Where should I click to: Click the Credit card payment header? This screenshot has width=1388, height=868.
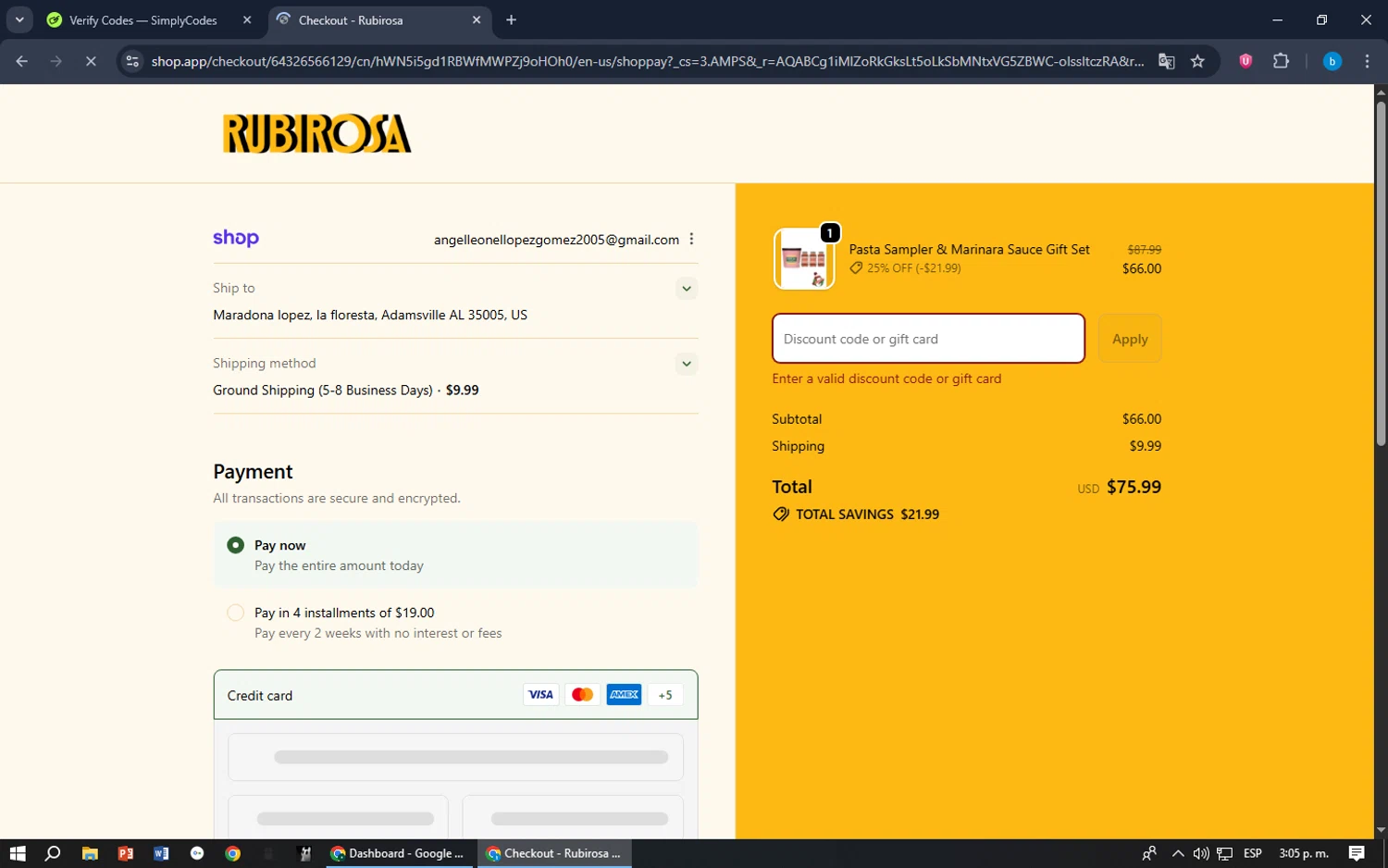(455, 695)
